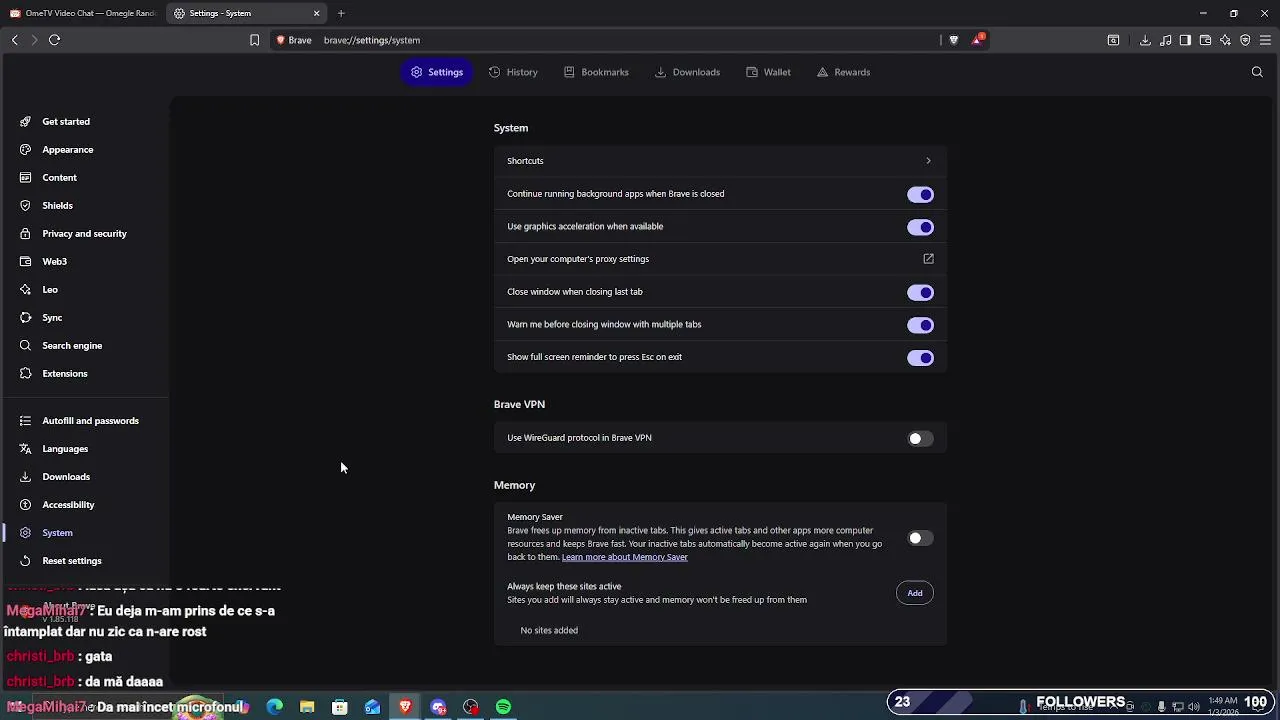Open the media playlist music-note icon
The width and height of the screenshot is (1280, 720).
point(1165,40)
